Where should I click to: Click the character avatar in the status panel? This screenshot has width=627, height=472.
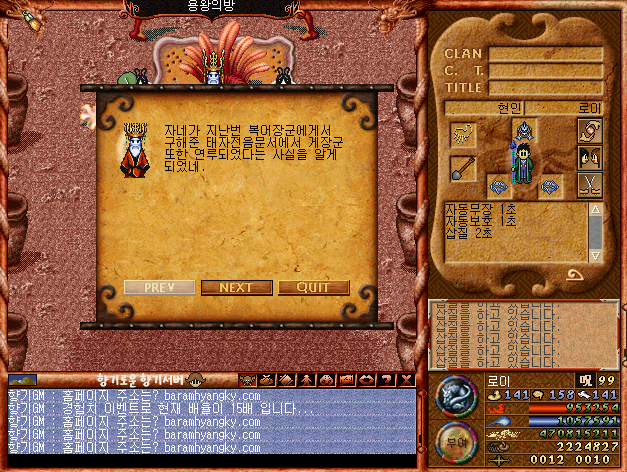click(523, 163)
